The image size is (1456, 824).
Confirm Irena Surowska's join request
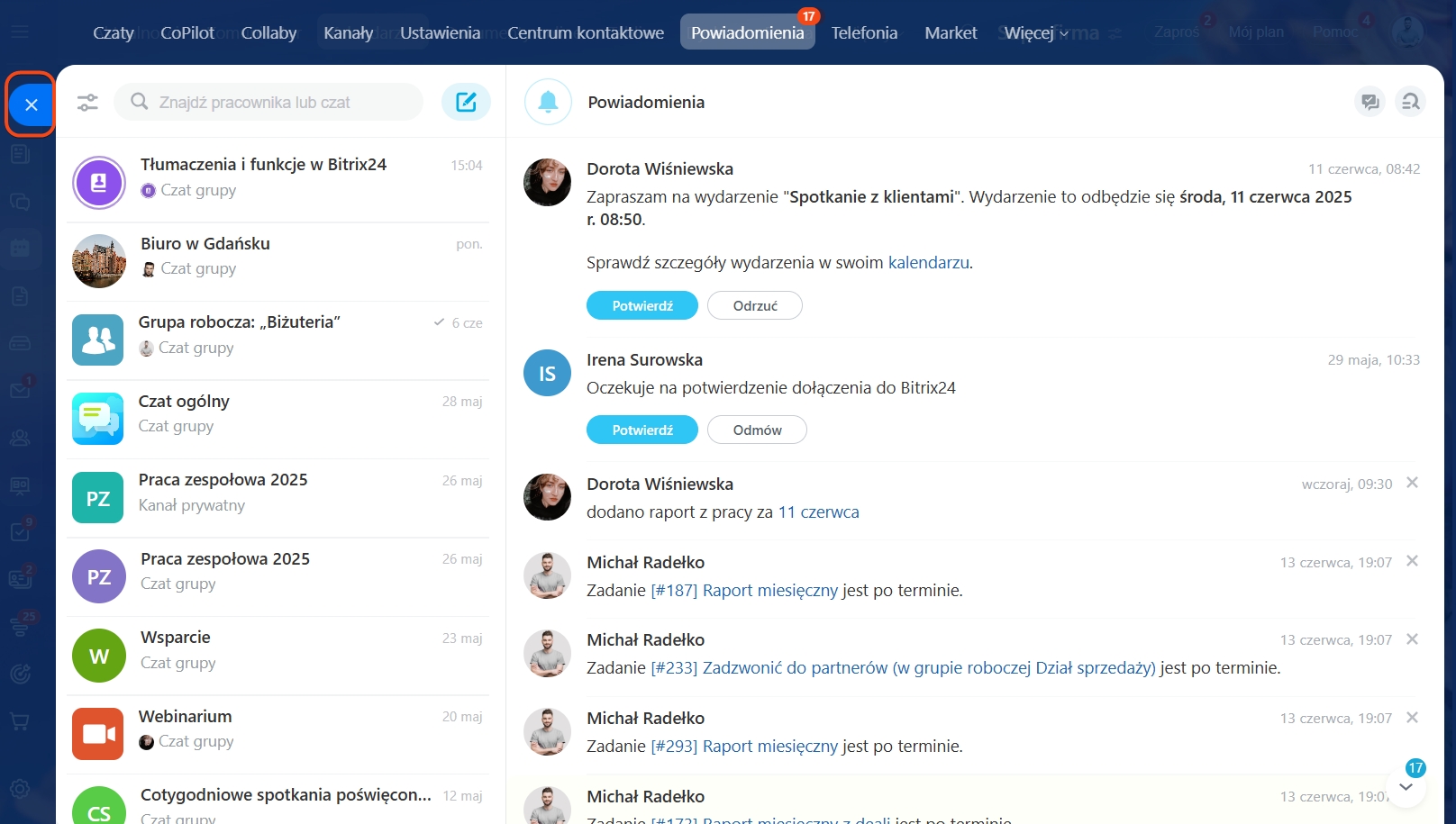(642, 430)
